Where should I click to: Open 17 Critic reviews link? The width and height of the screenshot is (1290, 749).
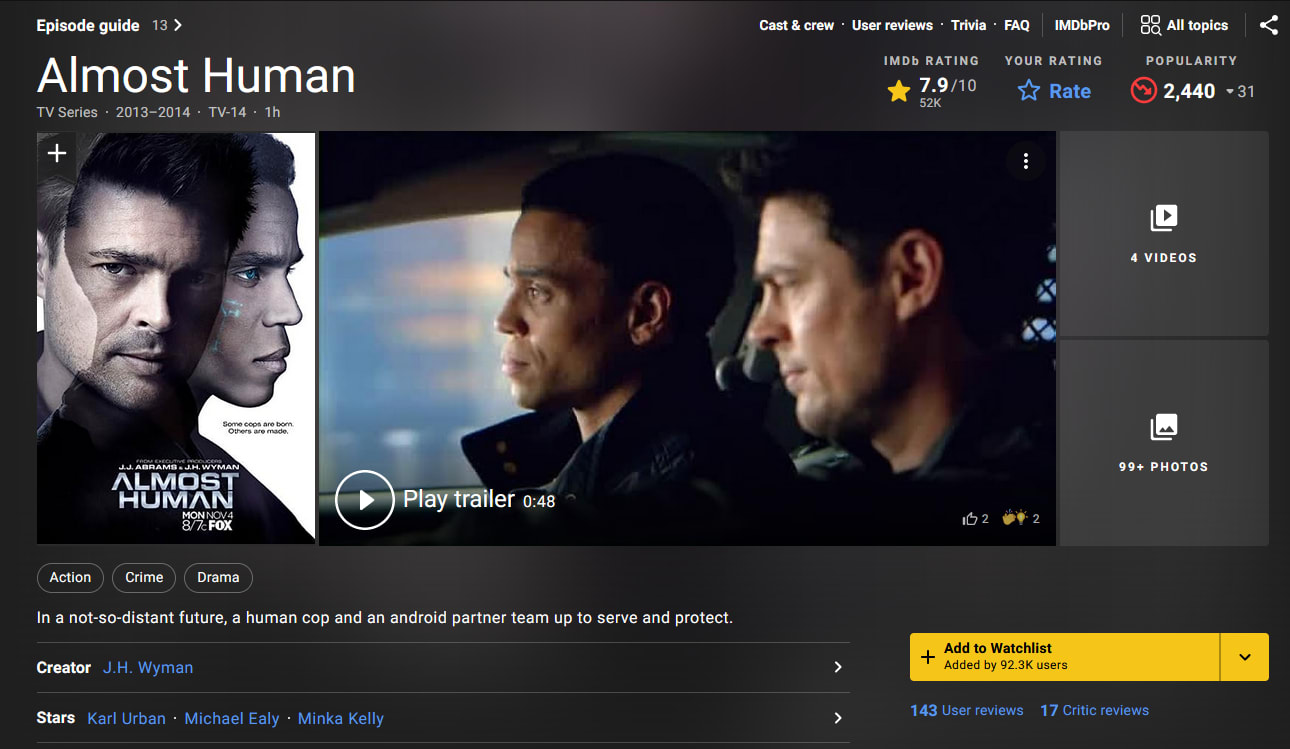pyautogui.click(x=1095, y=710)
